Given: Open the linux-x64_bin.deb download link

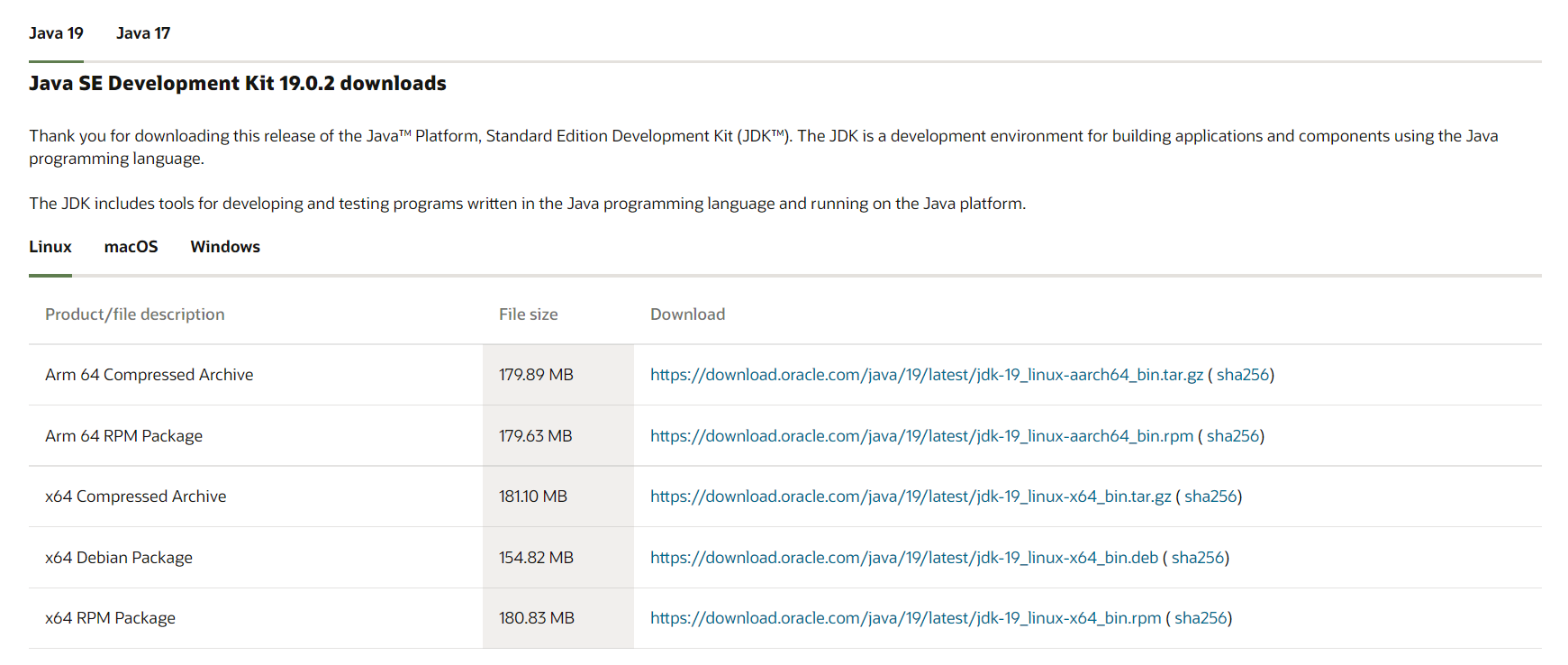Looking at the screenshot, I should (904, 558).
